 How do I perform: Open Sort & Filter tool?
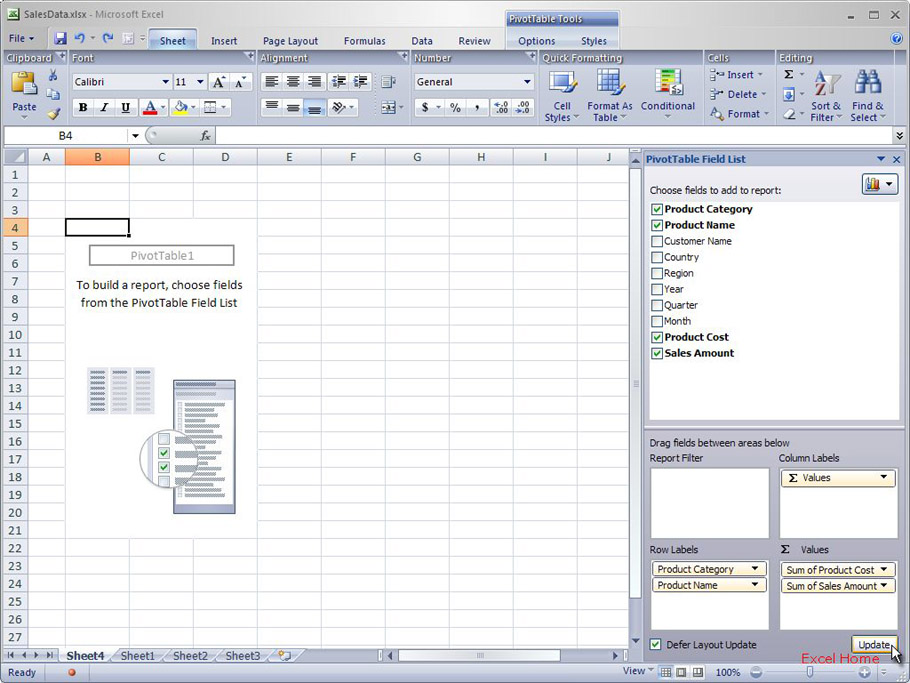tap(826, 95)
